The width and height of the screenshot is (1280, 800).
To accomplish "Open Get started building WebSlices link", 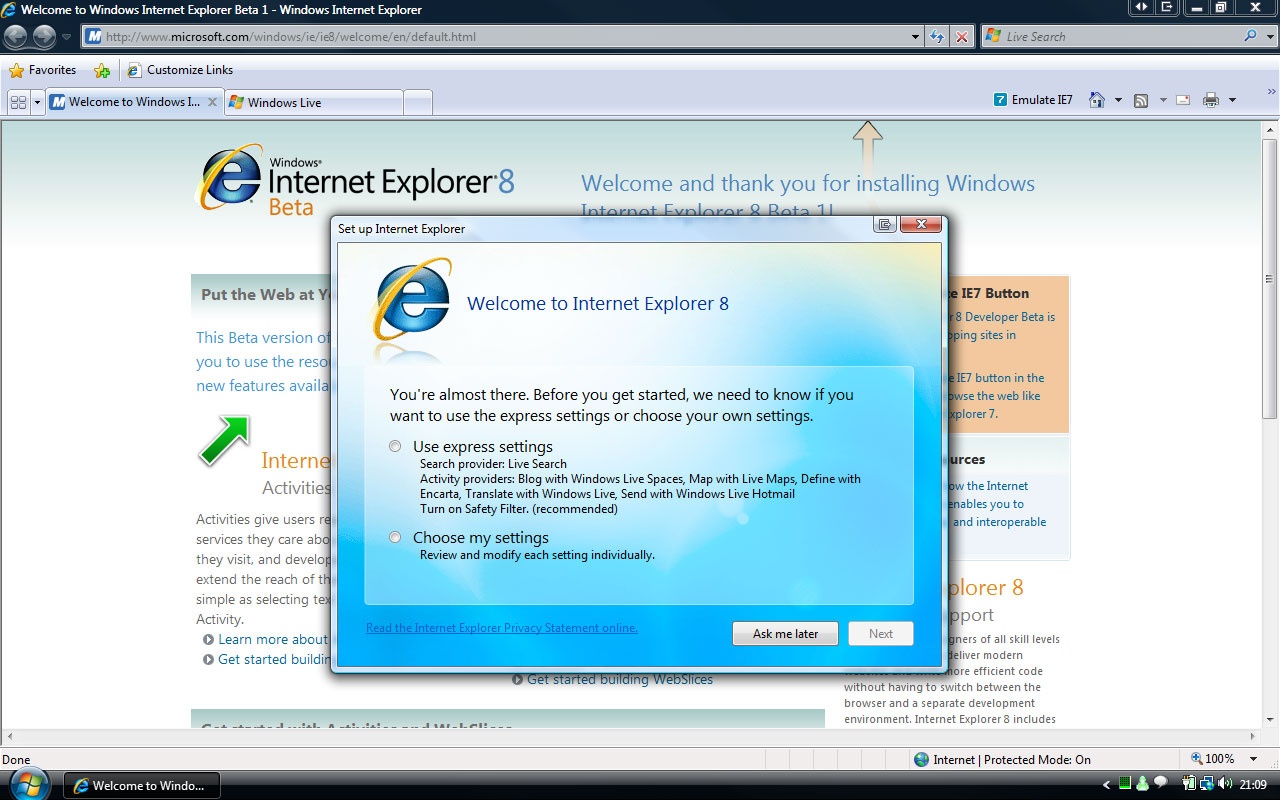I will coord(620,679).
